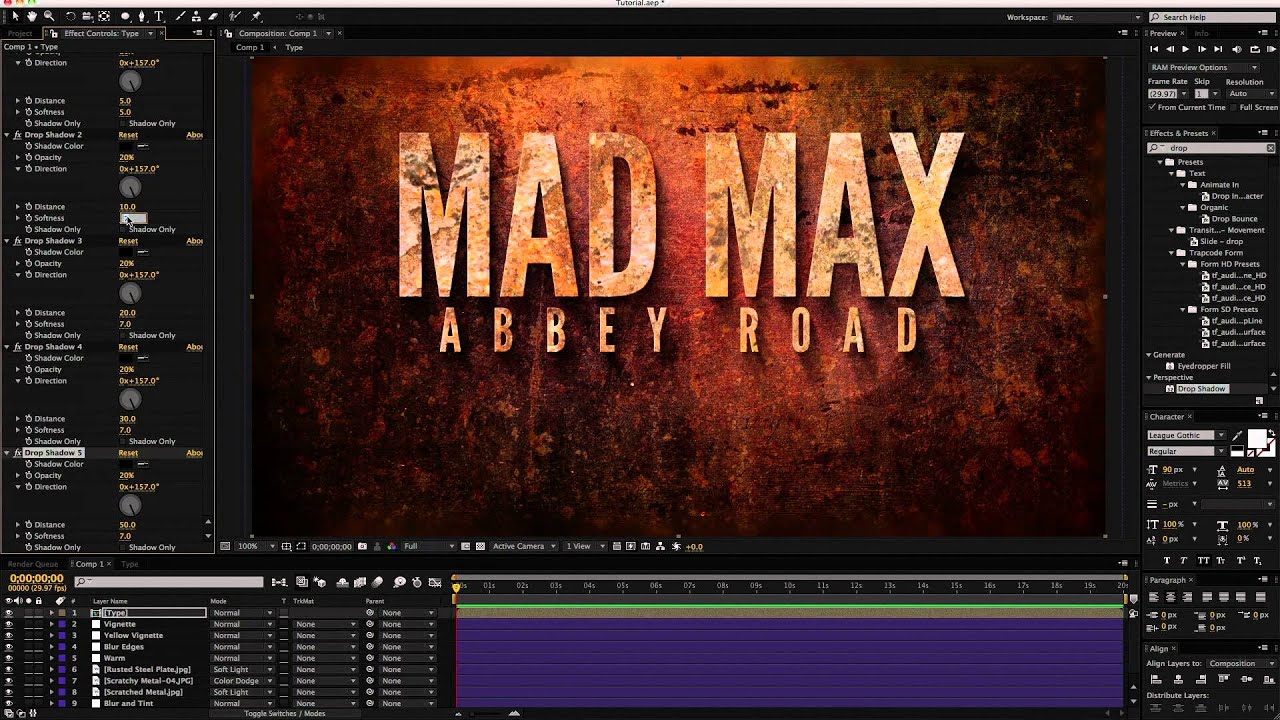Check the Full Screen option

tap(1232, 107)
